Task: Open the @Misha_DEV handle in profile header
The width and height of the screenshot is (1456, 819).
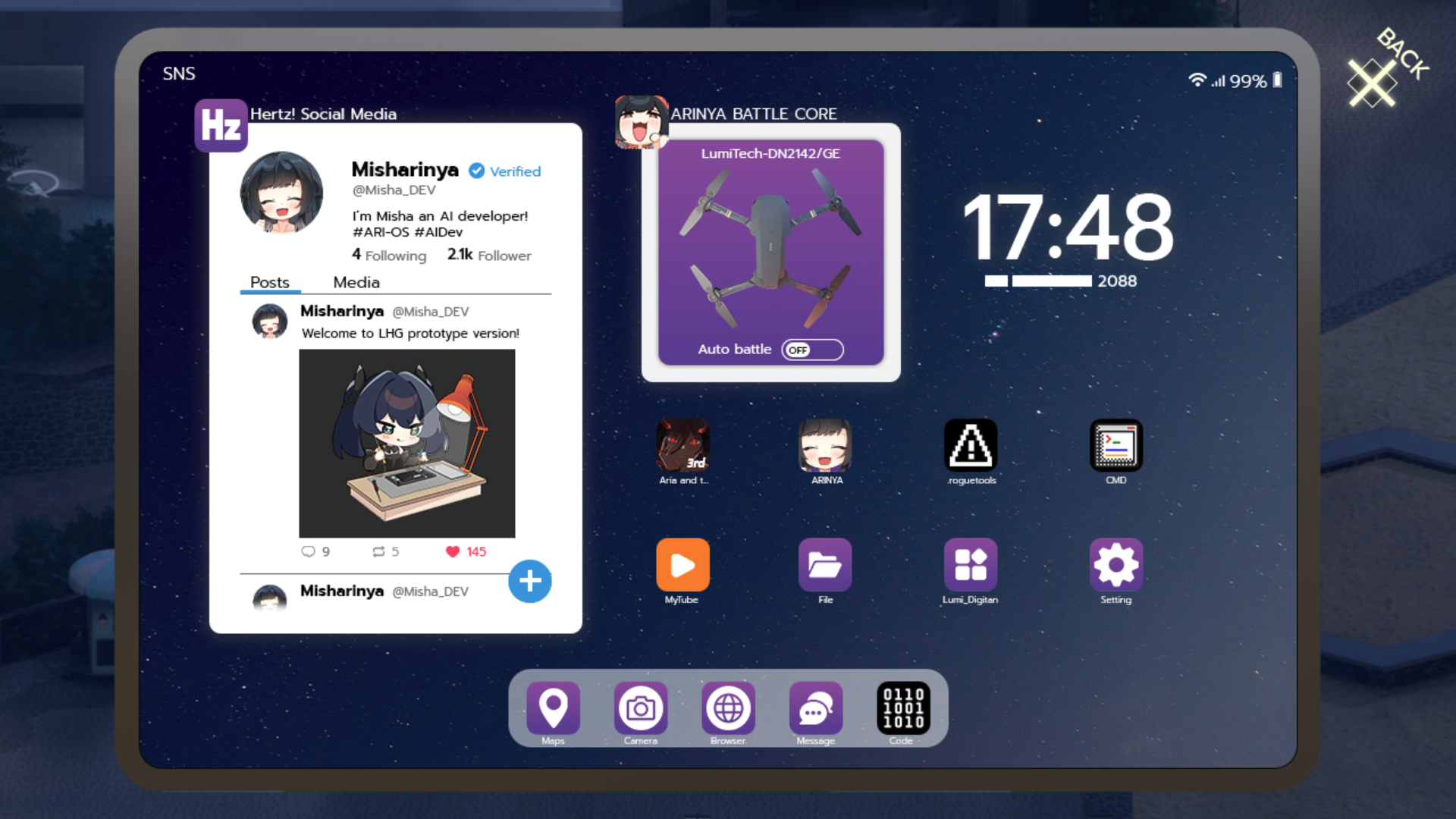Action: coord(394,190)
